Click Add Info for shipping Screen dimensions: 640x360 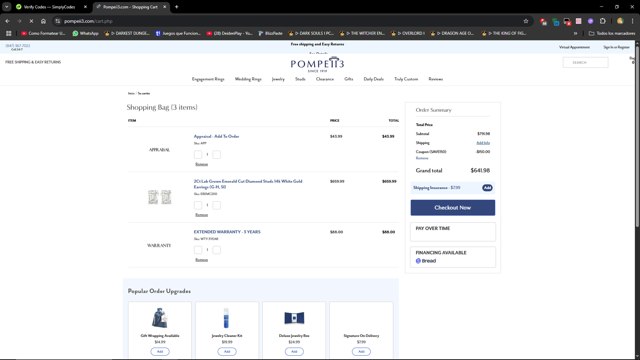pyautogui.click(x=483, y=143)
